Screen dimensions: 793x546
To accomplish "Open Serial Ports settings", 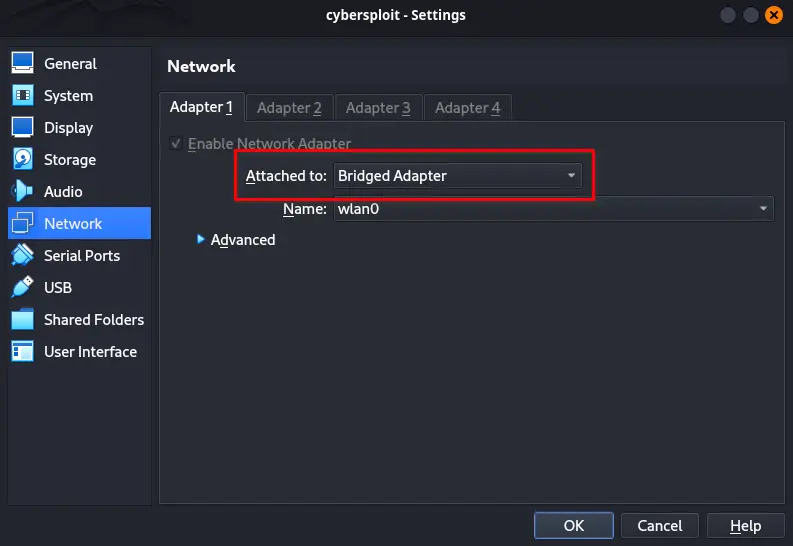I will click(x=79, y=255).
